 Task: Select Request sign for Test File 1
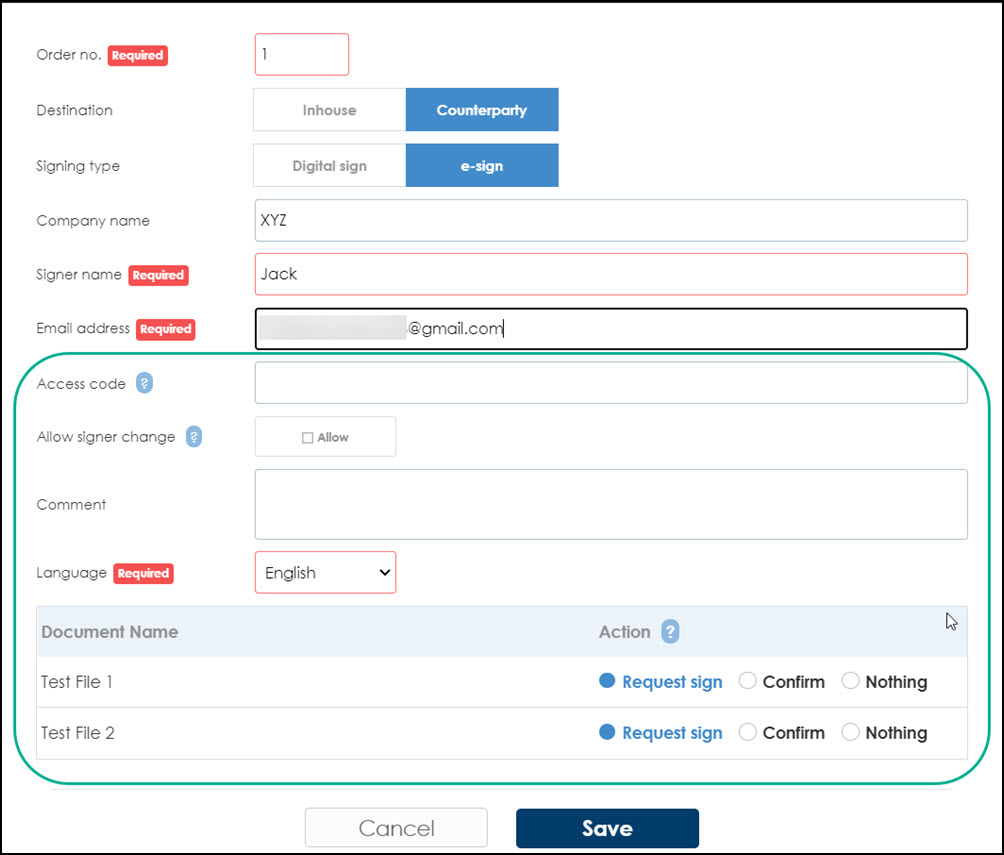(x=607, y=681)
